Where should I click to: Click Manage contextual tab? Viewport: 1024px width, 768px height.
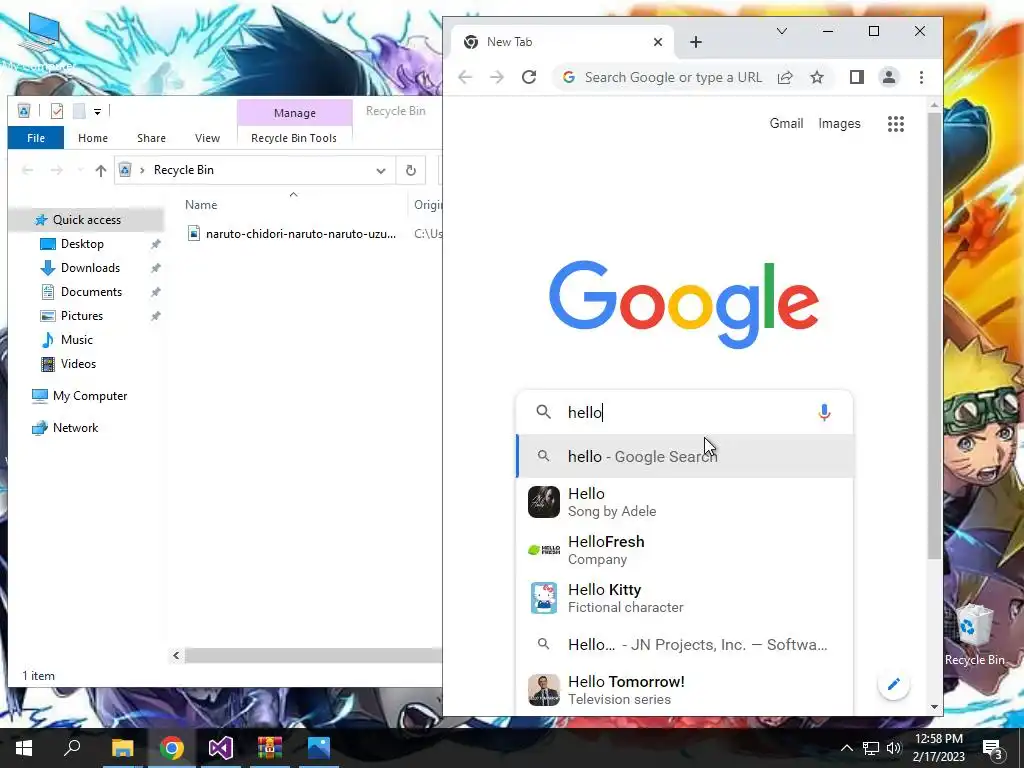point(295,113)
